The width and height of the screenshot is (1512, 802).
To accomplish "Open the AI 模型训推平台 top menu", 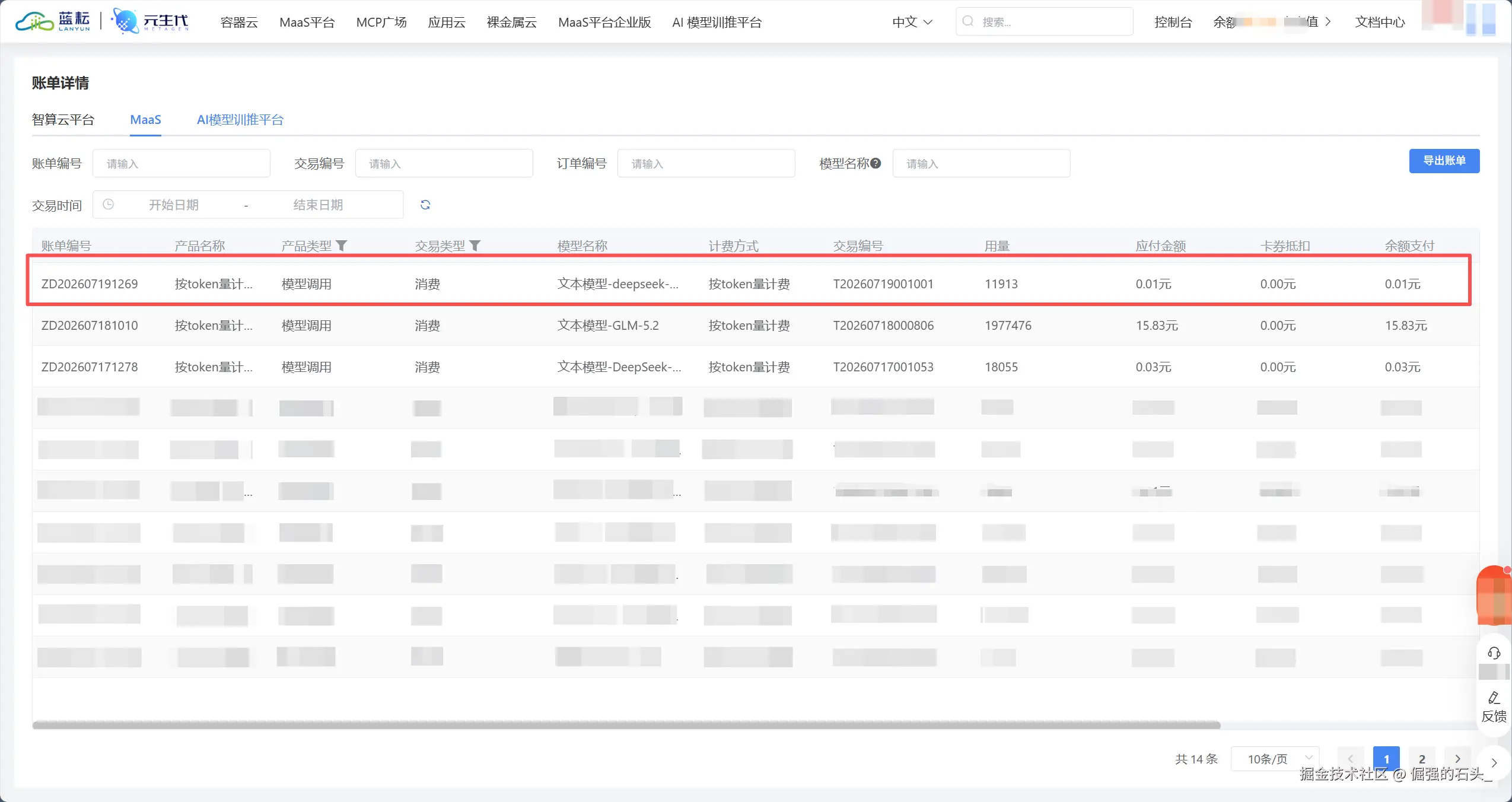I will [717, 23].
